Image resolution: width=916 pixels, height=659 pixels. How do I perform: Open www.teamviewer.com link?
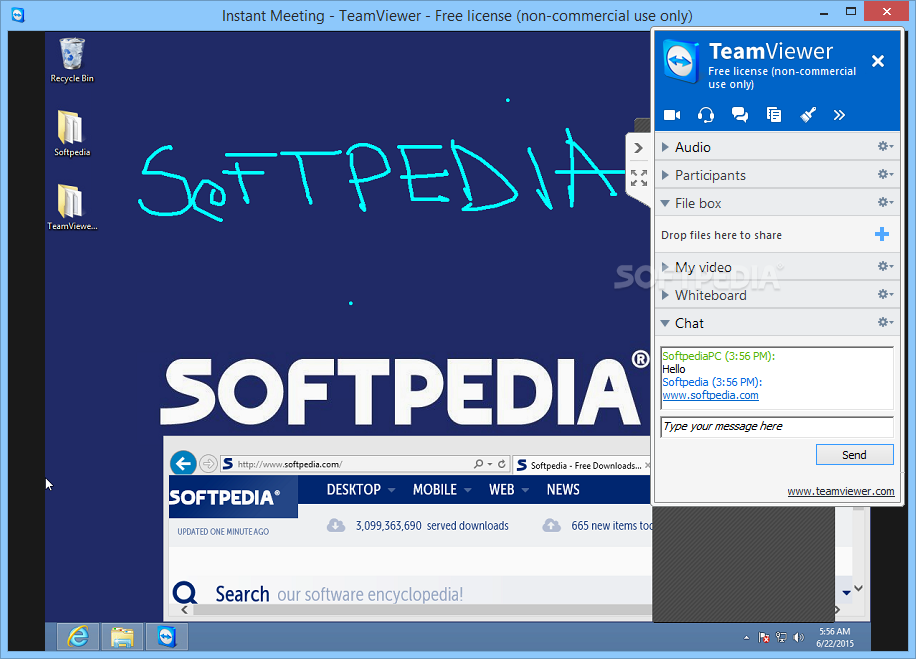tap(841, 491)
